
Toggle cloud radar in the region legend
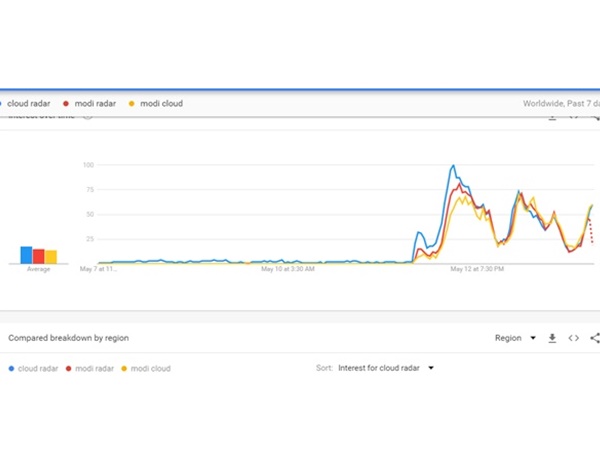34,368
